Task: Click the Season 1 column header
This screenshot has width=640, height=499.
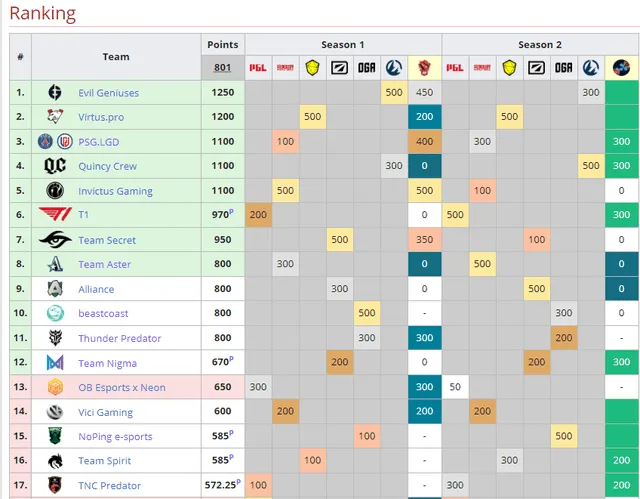Action: coord(343,44)
